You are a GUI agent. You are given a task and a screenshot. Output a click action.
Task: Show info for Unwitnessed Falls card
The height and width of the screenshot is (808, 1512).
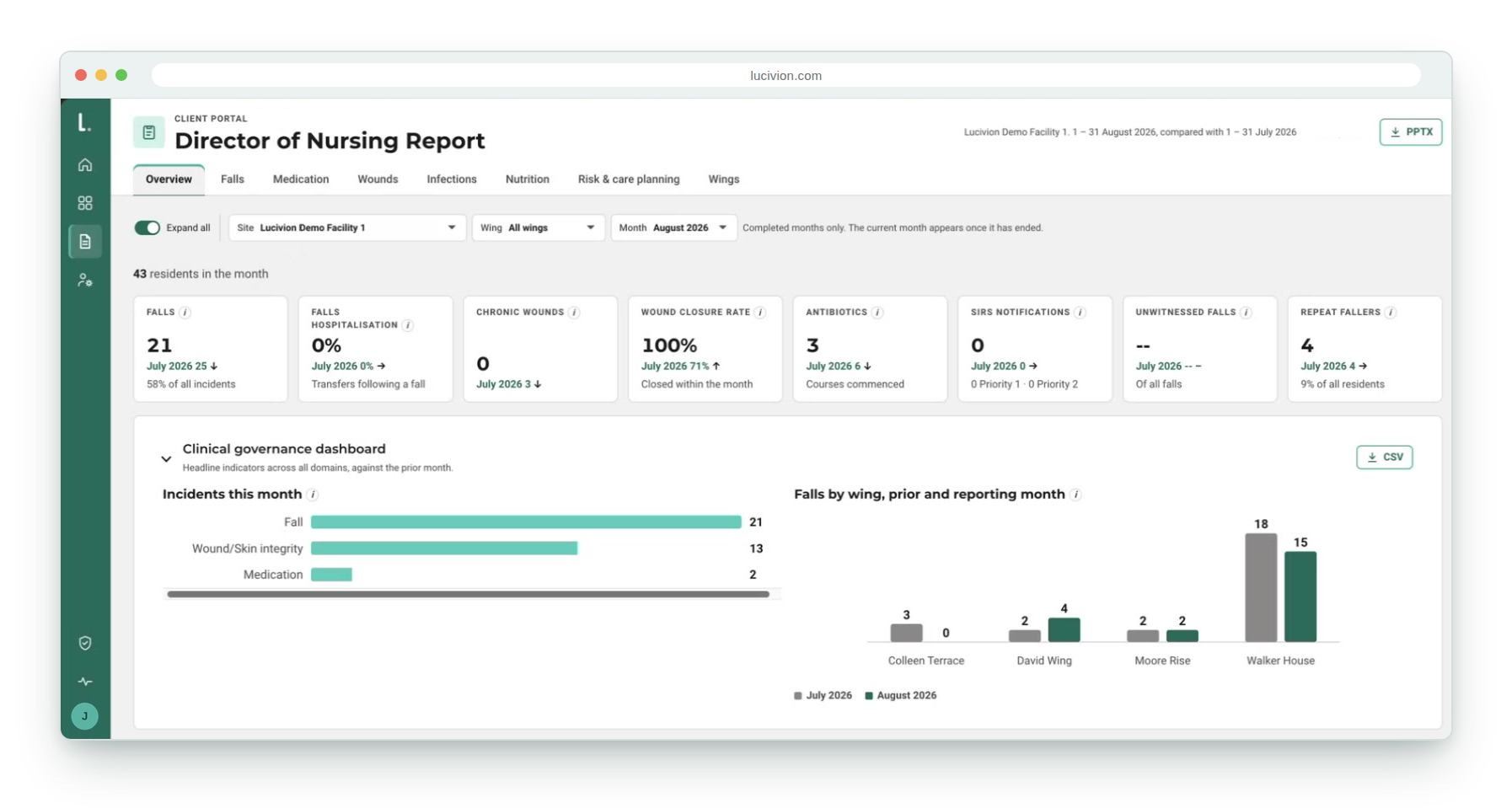tap(1246, 313)
